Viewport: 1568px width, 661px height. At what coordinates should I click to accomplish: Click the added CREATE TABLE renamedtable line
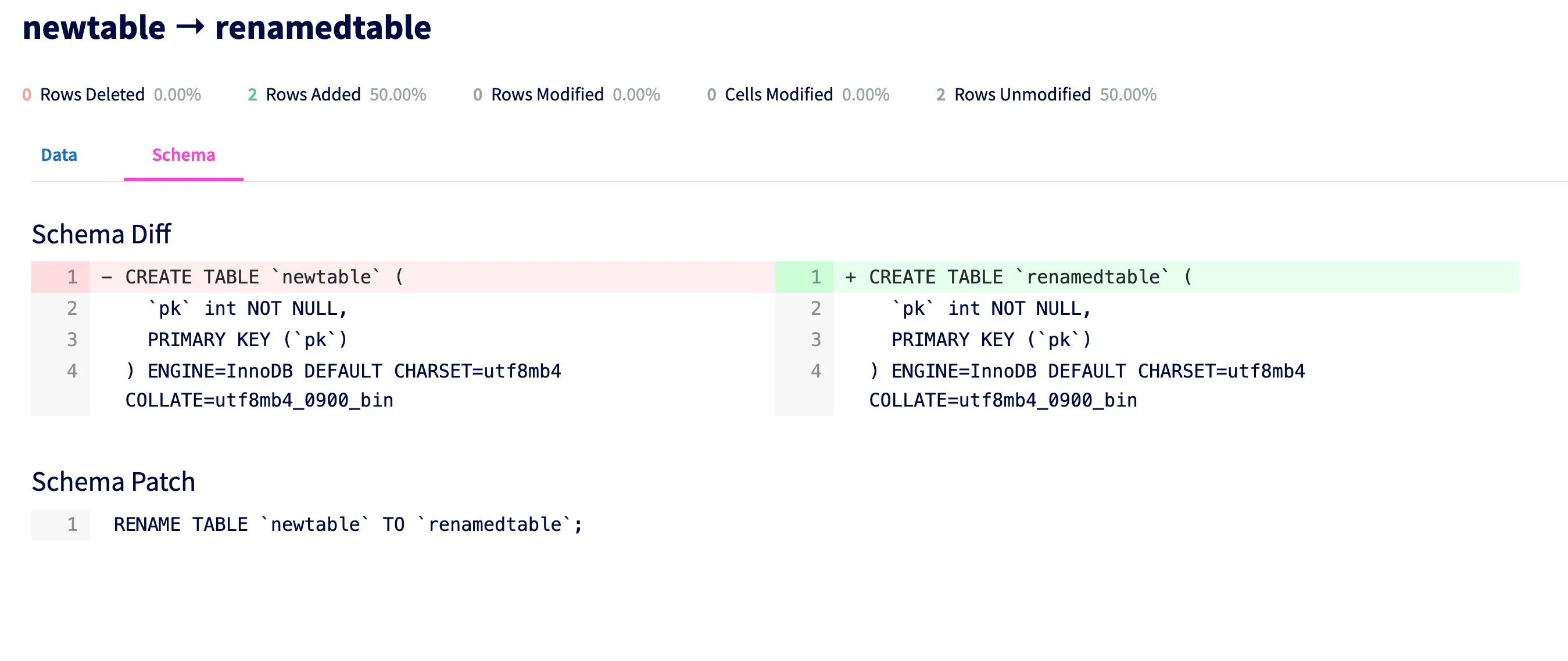pos(1030,277)
